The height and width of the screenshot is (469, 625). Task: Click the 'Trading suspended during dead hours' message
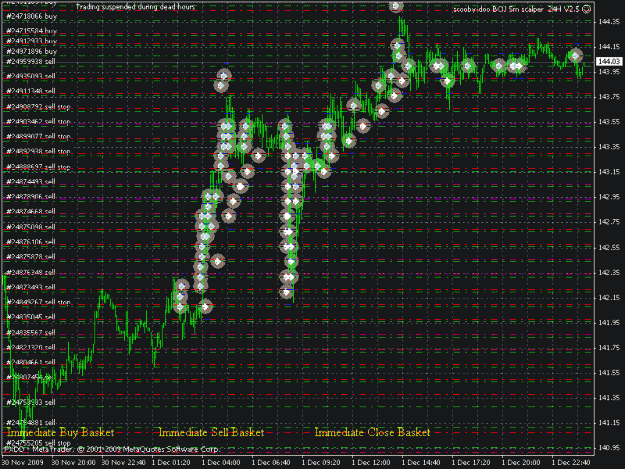tap(136, 7)
